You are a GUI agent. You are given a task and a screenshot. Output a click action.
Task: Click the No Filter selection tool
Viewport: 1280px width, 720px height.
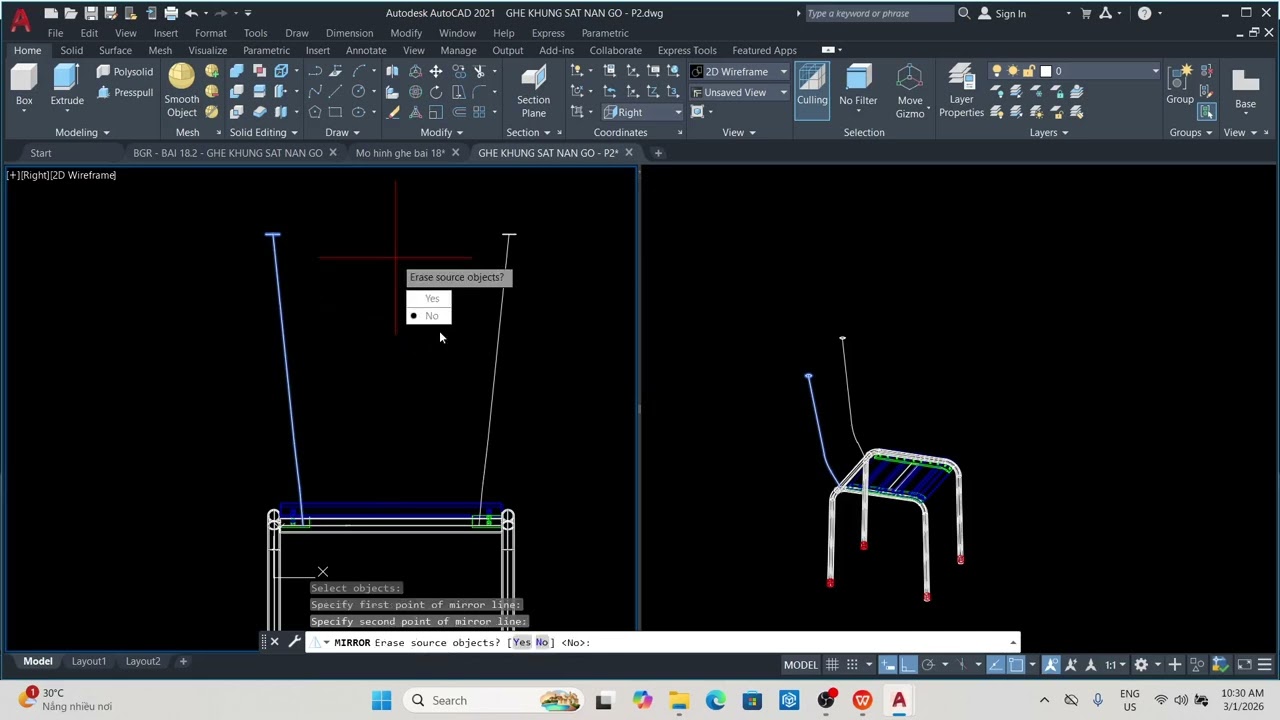click(x=858, y=85)
